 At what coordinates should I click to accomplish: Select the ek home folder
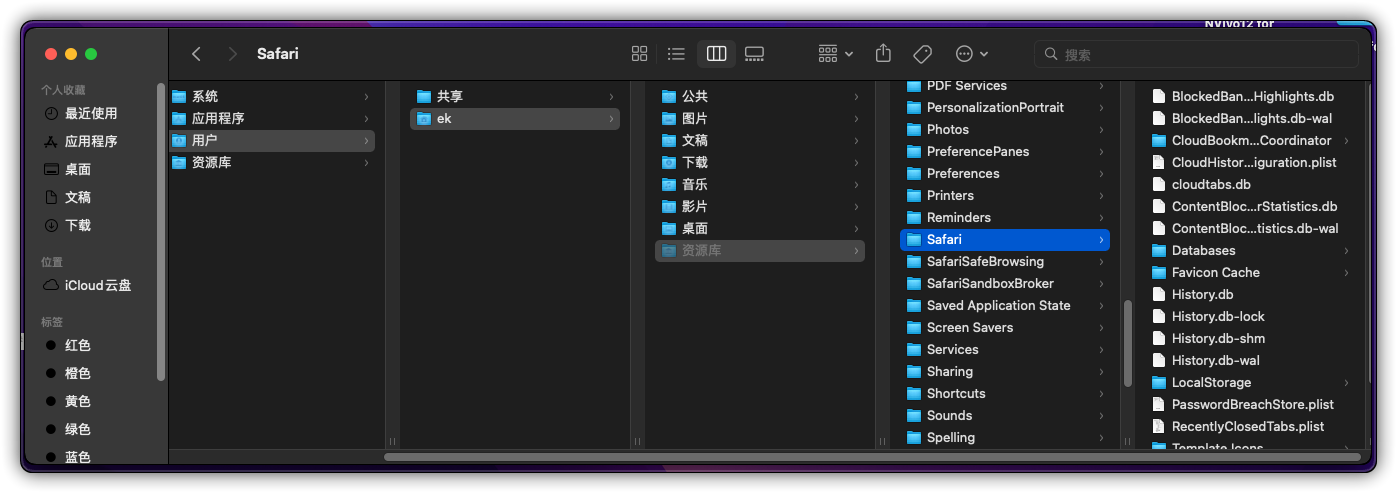point(515,118)
